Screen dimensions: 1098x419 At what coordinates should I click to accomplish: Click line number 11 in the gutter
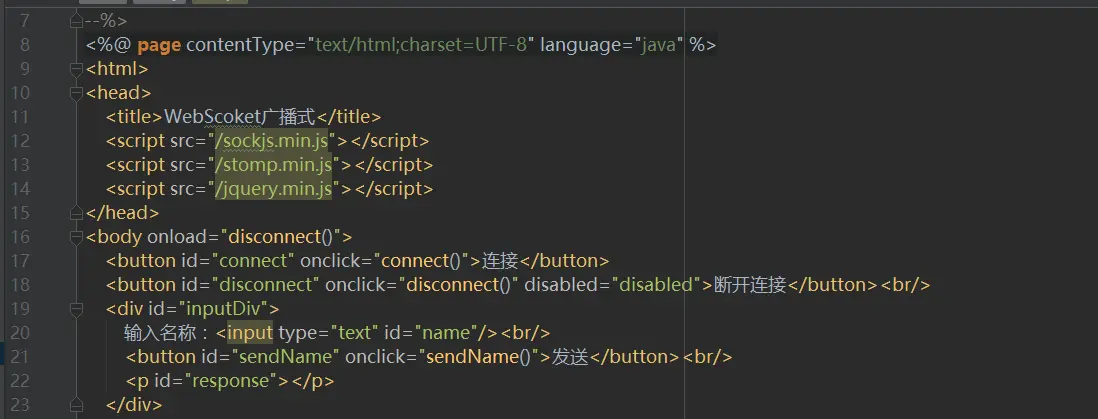point(20,117)
